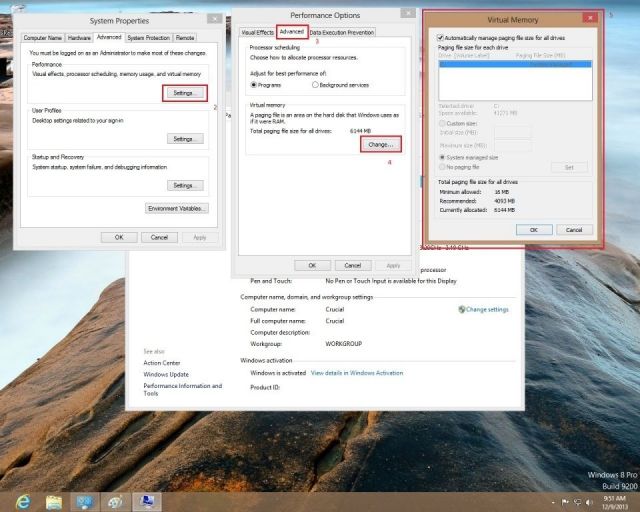Switch to the Visual Effects tab
The width and height of the screenshot is (640, 512).
coord(257,32)
